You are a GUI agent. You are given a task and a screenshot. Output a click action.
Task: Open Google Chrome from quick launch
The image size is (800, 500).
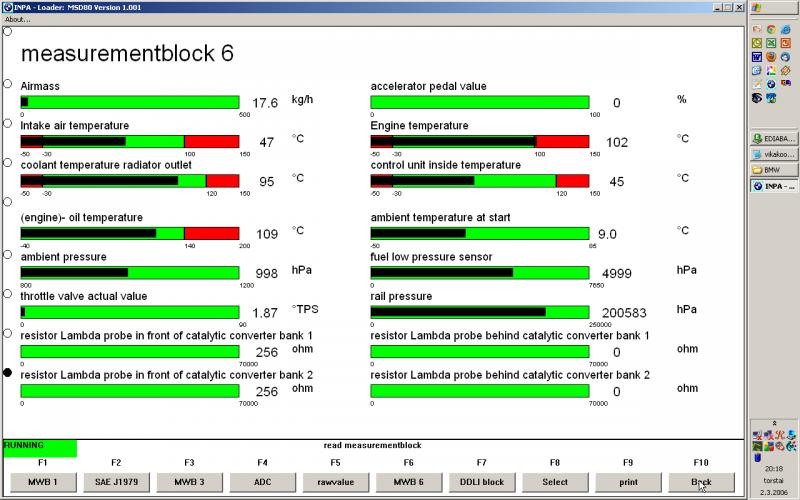[x=772, y=30]
